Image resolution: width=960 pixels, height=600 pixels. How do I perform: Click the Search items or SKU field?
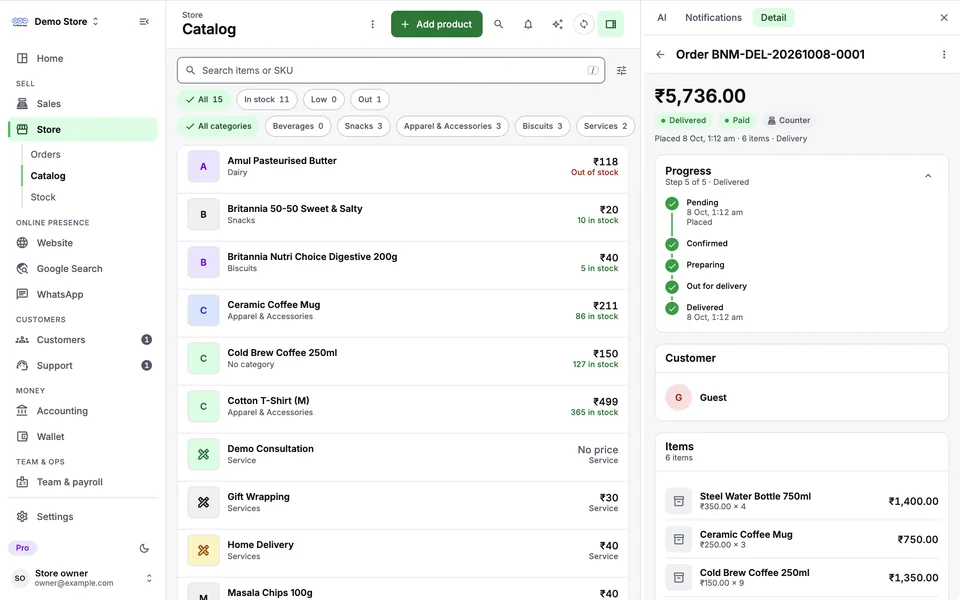pyautogui.click(x=391, y=70)
